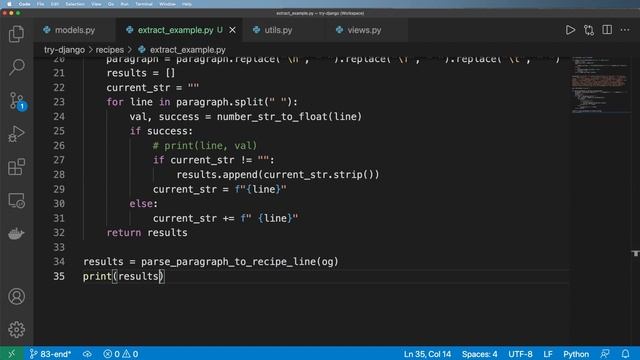Split the editor to the right
Screen dimensions: 640x360
point(607,30)
